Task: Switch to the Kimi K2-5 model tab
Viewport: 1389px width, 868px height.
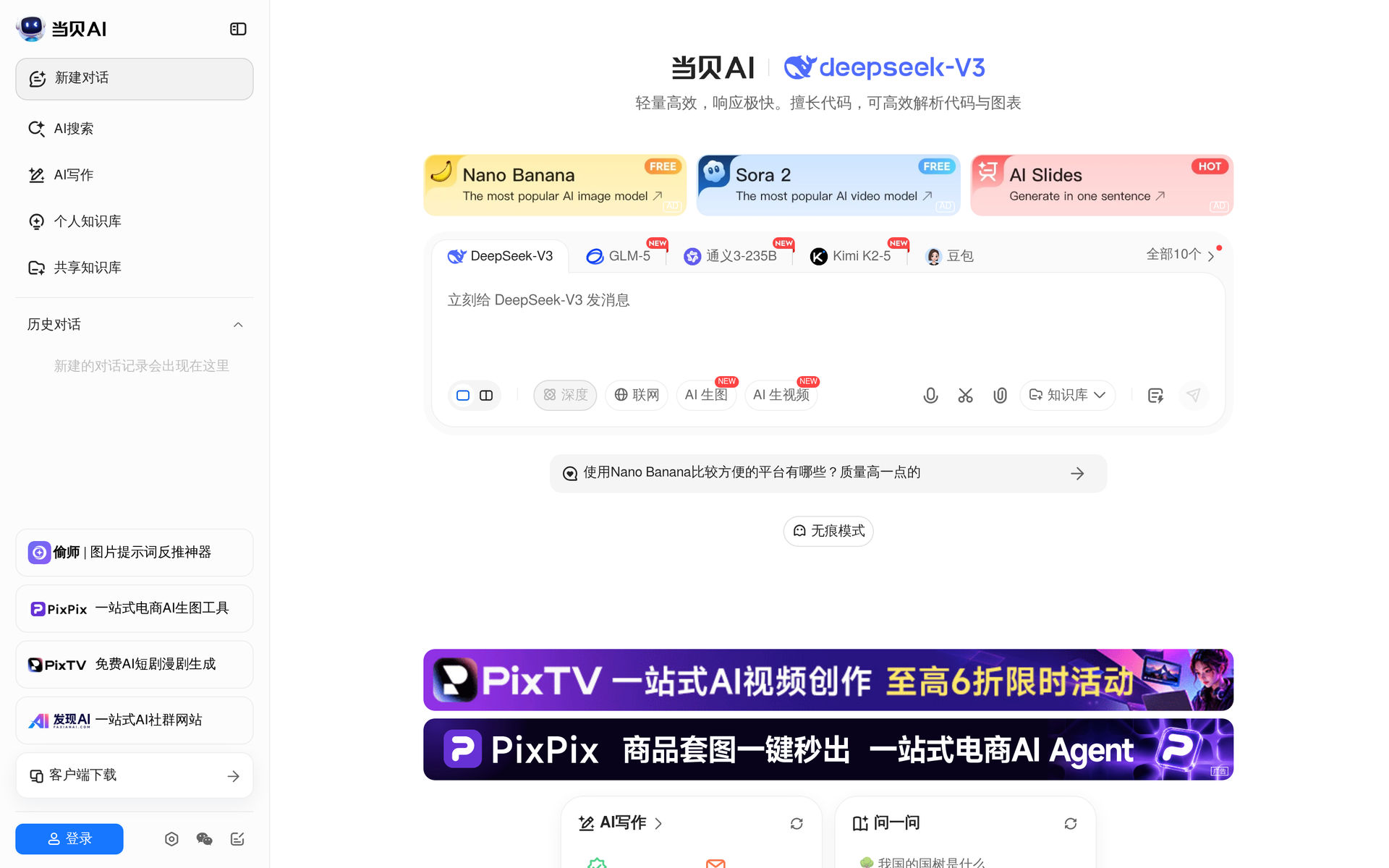Action: click(x=851, y=256)
